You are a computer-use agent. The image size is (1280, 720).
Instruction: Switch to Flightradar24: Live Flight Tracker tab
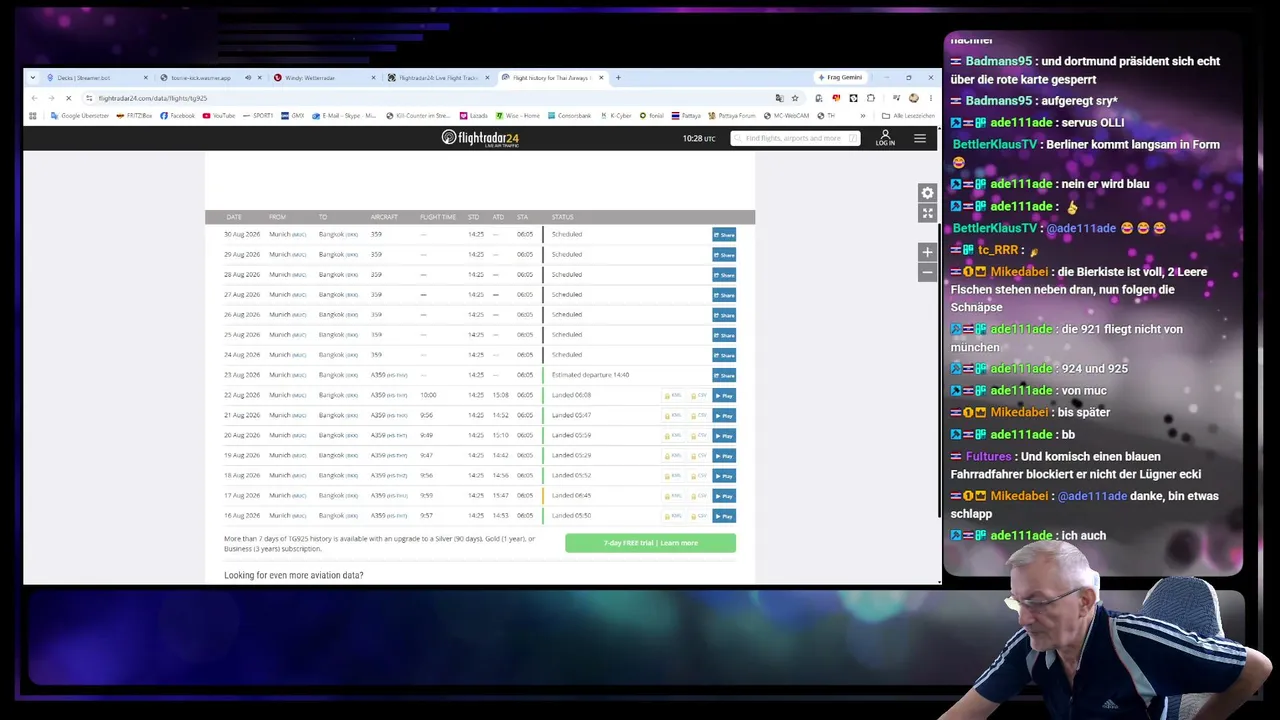click(439, 78)
